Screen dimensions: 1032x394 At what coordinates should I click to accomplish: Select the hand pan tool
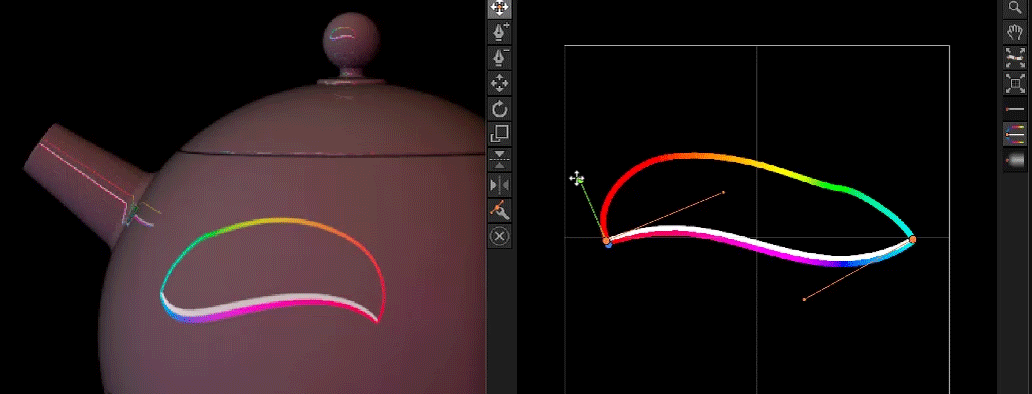[x=1015, y=32]
